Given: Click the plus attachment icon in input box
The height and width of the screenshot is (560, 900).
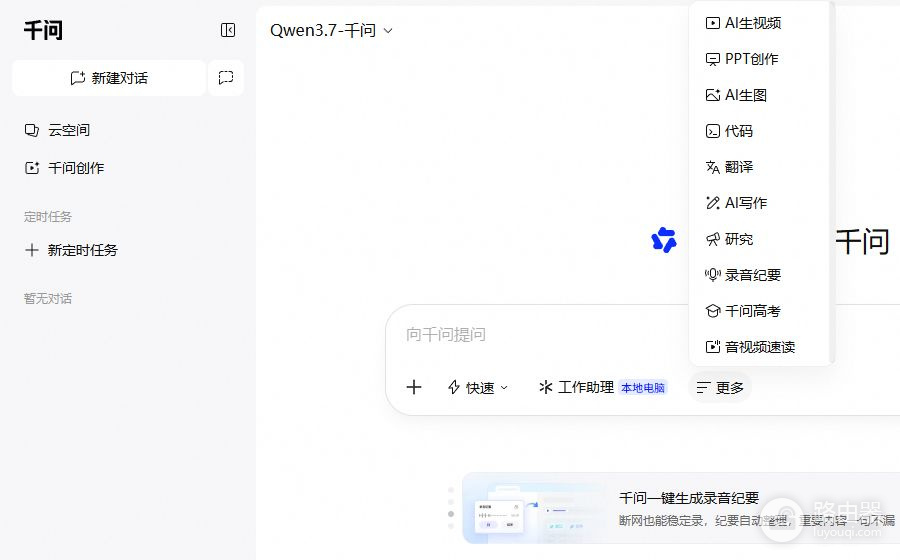Looking at the screenshot, I should tap(414, 388).
